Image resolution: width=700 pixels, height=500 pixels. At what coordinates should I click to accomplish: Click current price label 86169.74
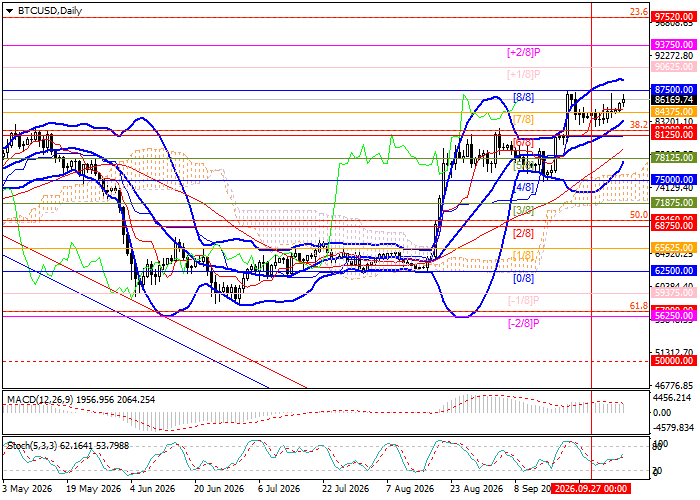[x=674, y=100]
